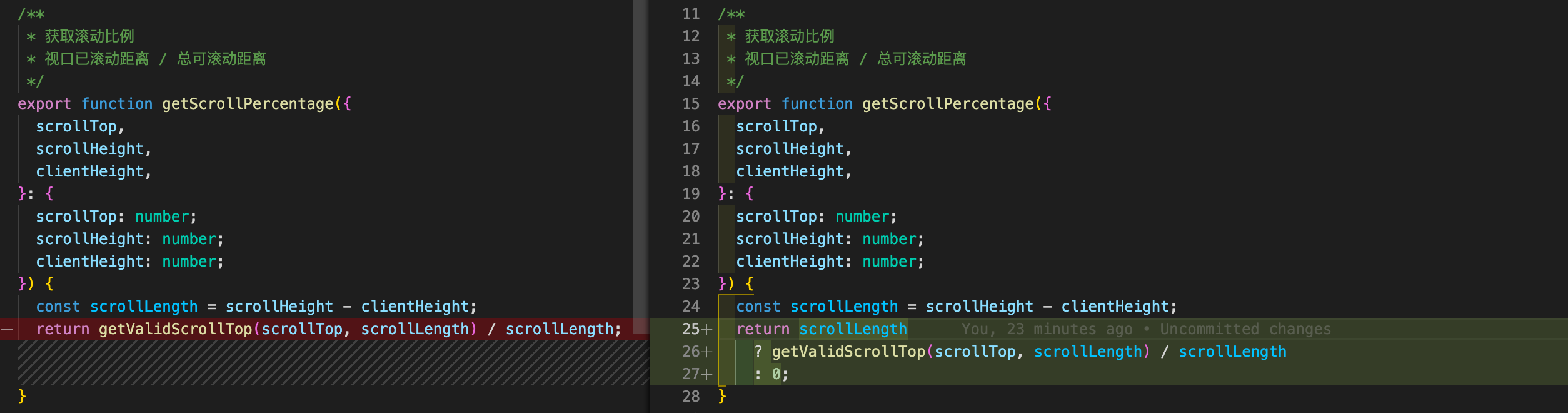Click the ": 0;" text on line 27
This screenshot has height=413, width=1568.
click(771, 374)
